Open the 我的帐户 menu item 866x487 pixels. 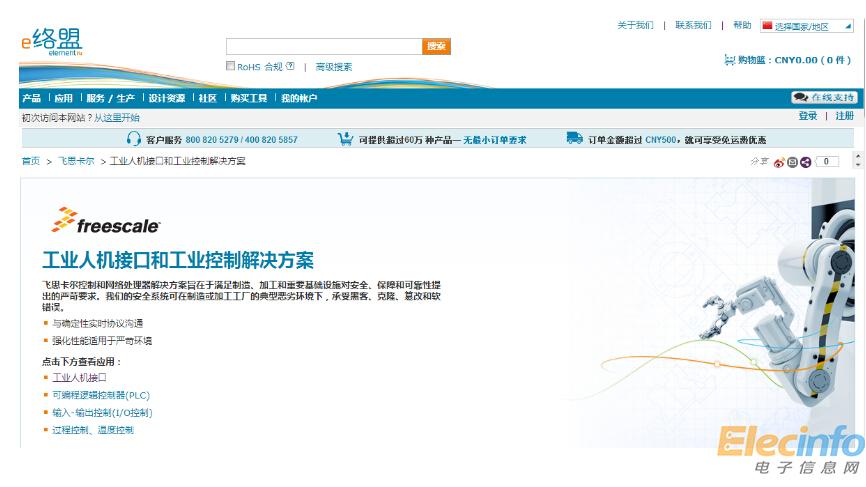click(x=298, y=98)
